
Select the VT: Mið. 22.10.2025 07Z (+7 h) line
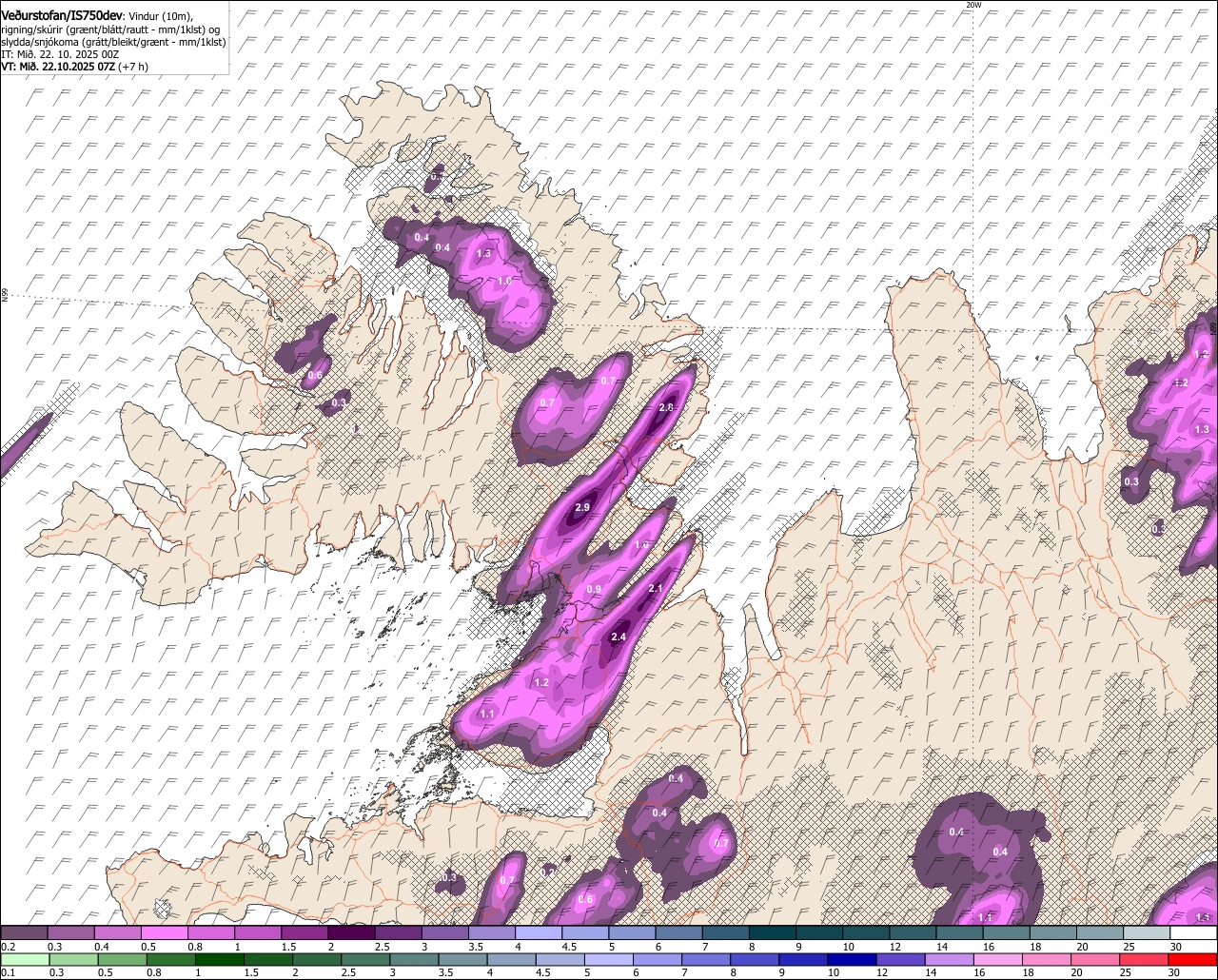coord(74,67)
